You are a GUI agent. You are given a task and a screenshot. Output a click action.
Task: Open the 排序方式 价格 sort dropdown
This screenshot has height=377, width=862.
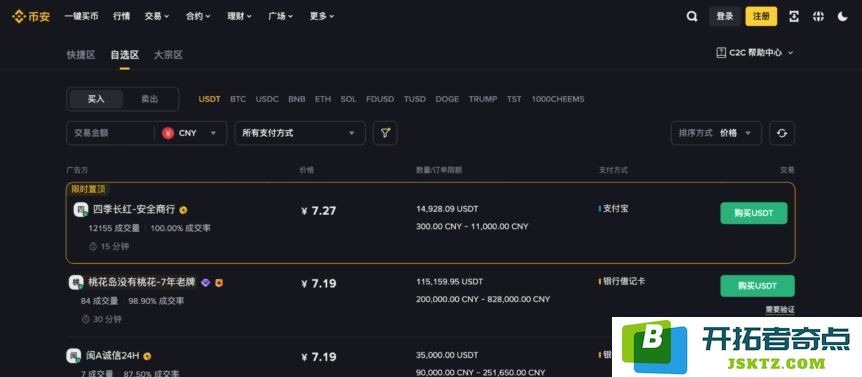pyautogui.click(x=716, y=133)
